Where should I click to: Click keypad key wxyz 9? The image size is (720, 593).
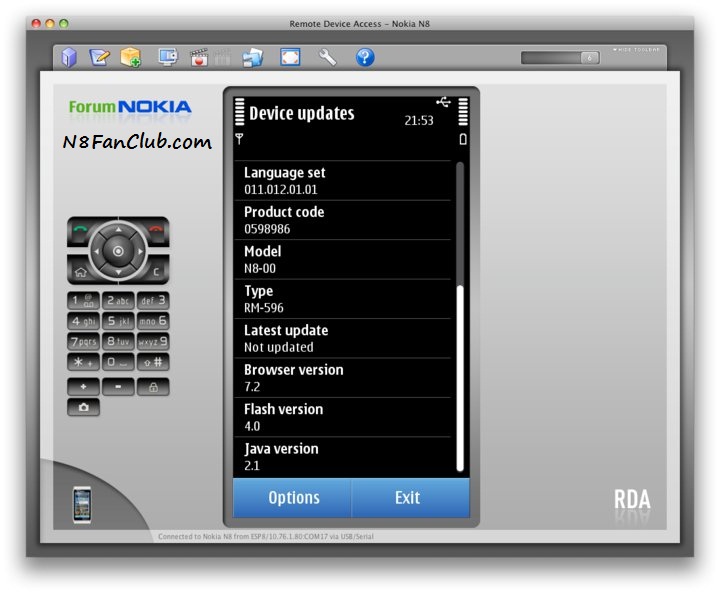153,342
